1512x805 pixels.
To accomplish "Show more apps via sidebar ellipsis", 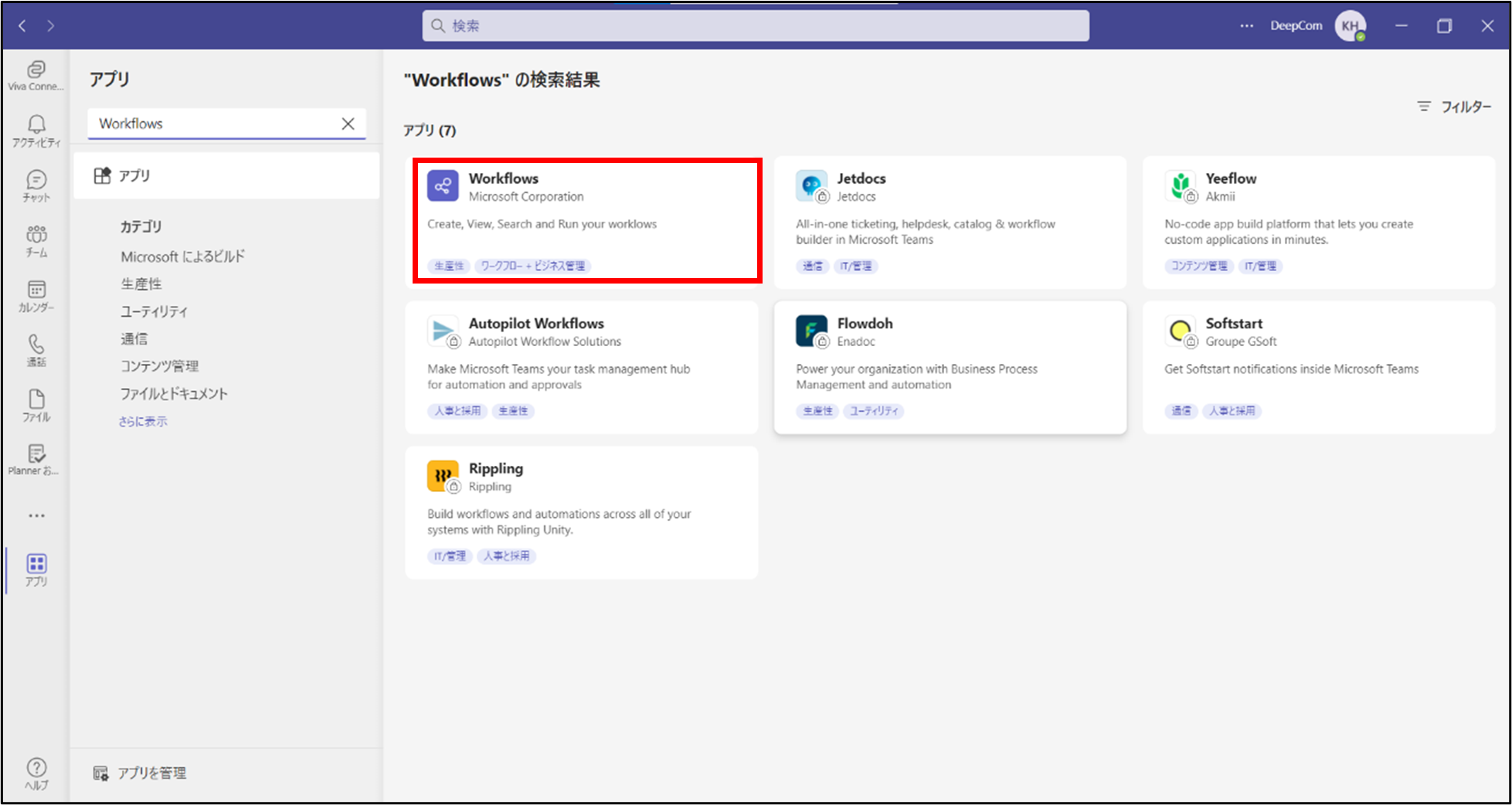I will 36,515.
